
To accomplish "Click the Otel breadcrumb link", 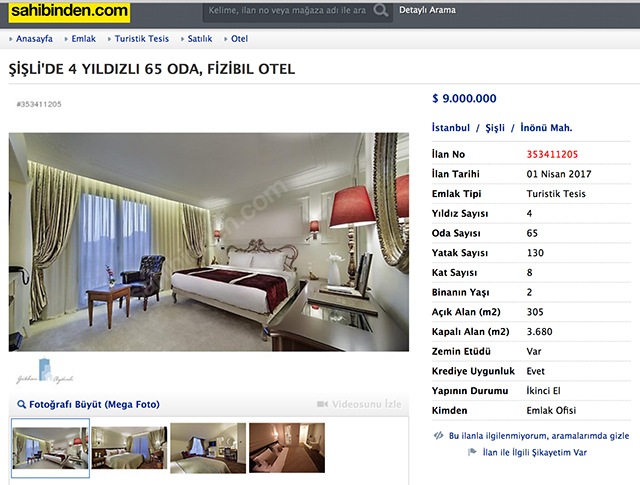I will pos(239,39).
